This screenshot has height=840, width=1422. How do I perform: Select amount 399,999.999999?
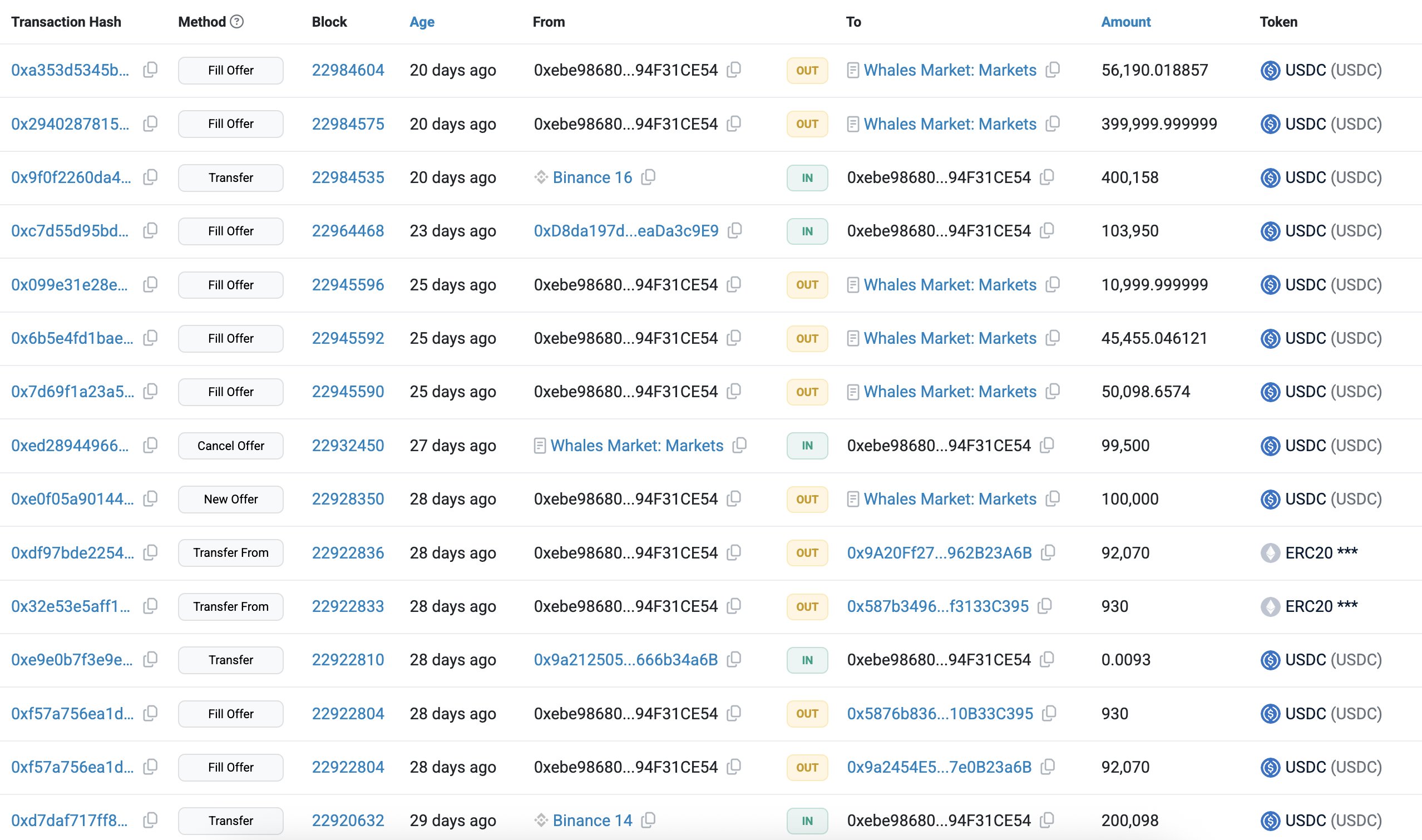pos(1159,124)
